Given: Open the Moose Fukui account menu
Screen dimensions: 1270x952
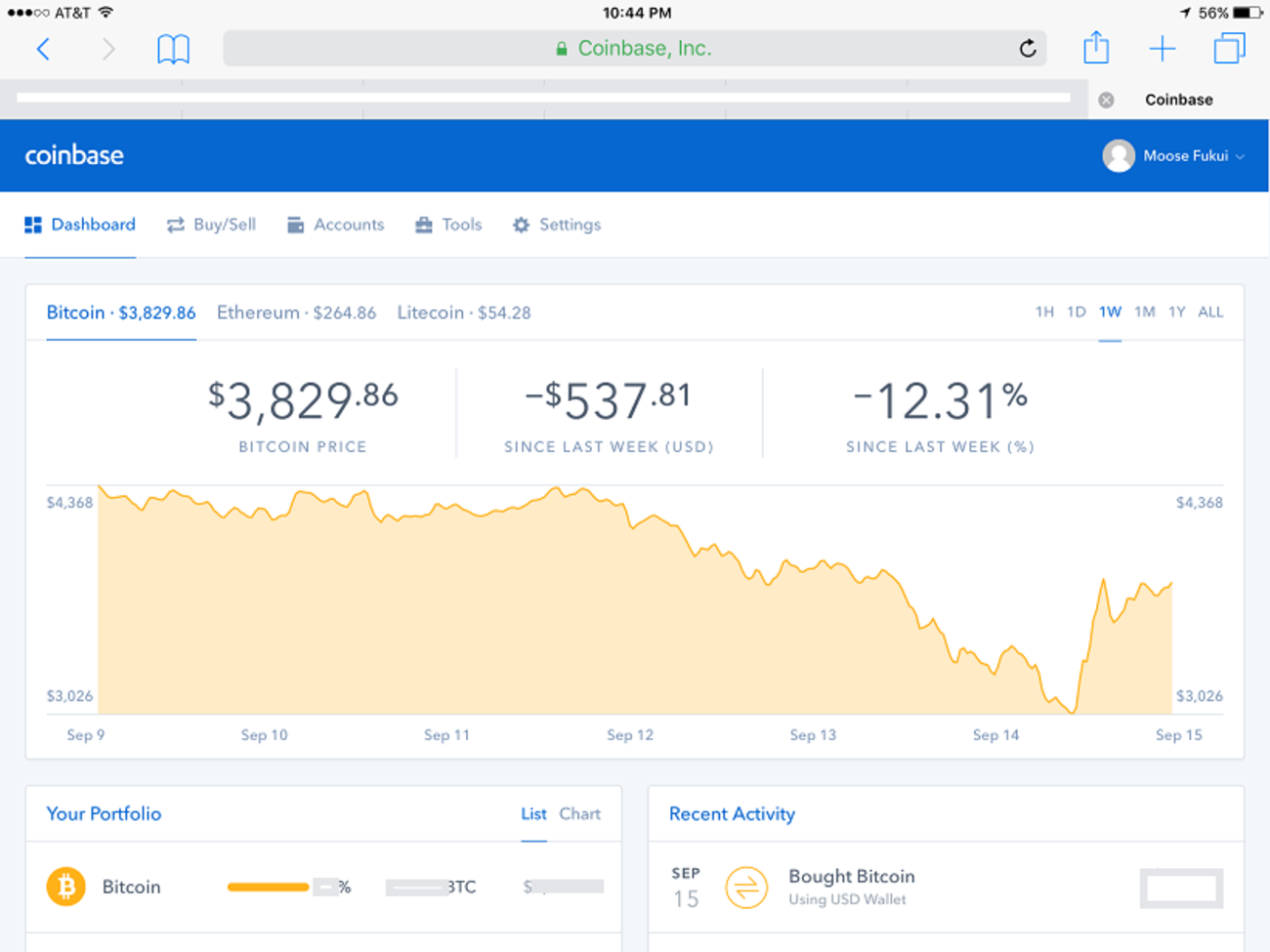Looking at the screenshot, I should (1174, 155).
